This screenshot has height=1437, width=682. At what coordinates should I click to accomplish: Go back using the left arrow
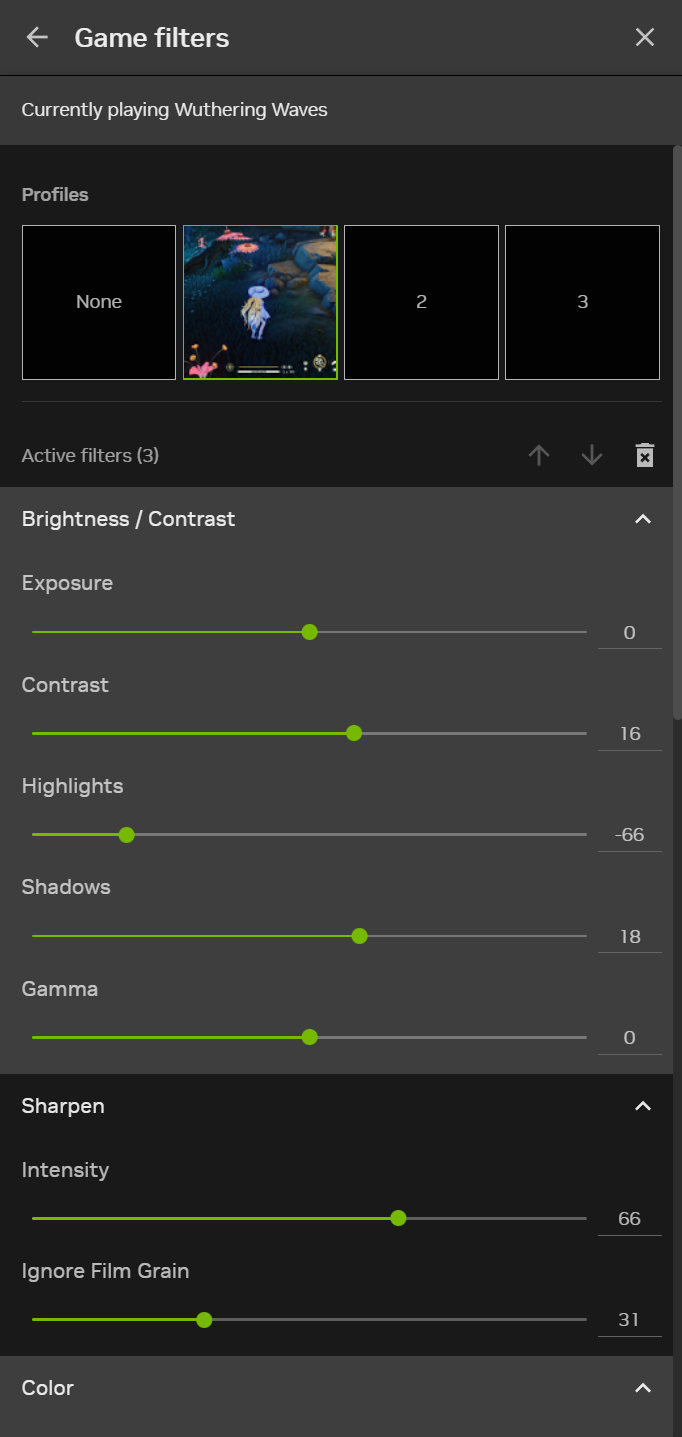37,38
